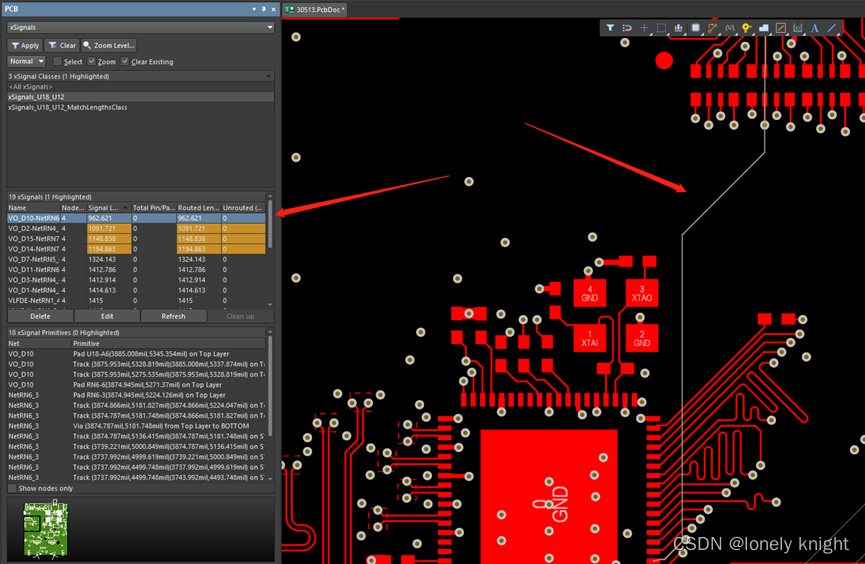Sort by the Name column header
The image size is (865, 564).
click(x=33, y=207)
